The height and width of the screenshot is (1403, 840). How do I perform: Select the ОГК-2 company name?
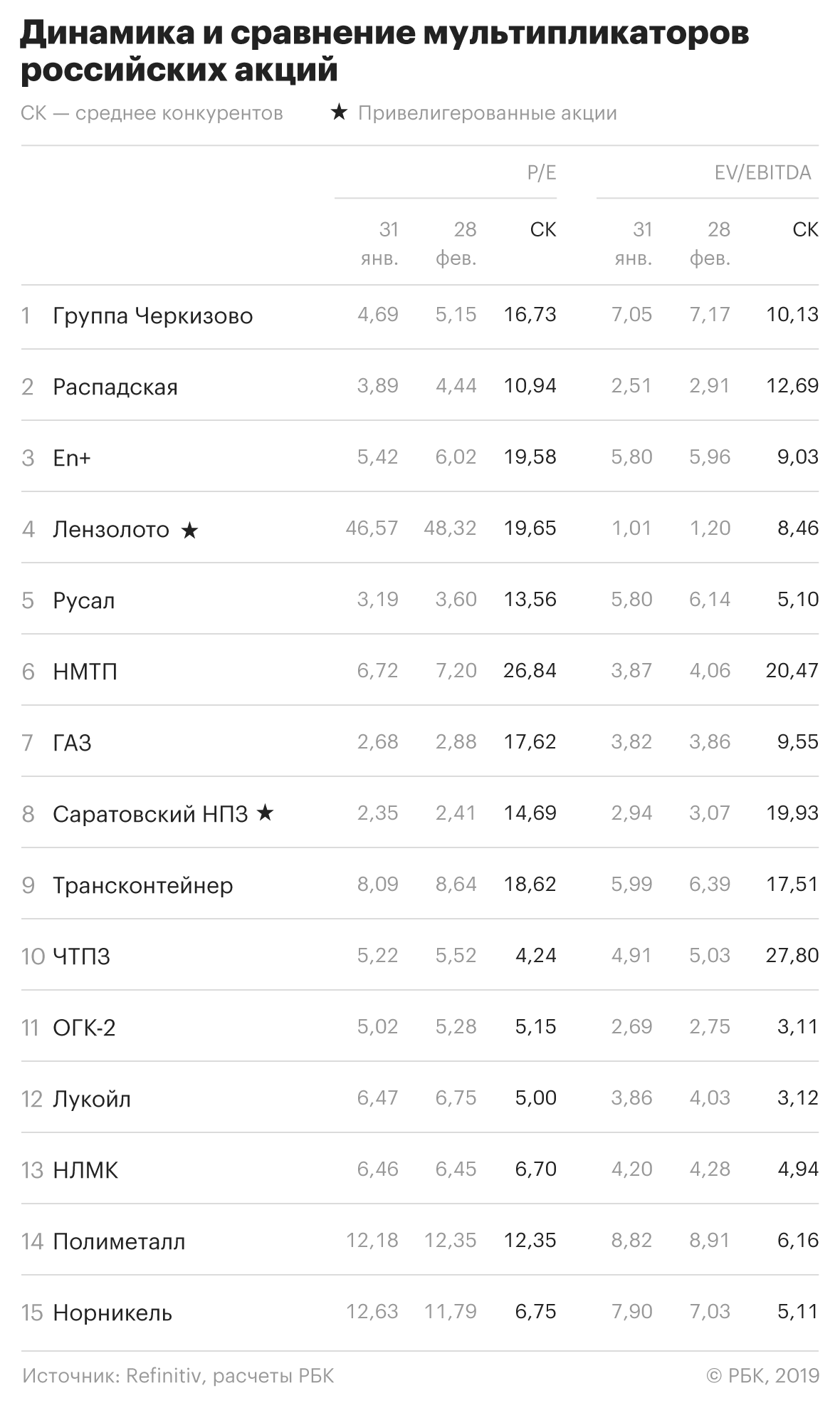click(x=84, y=1028)
